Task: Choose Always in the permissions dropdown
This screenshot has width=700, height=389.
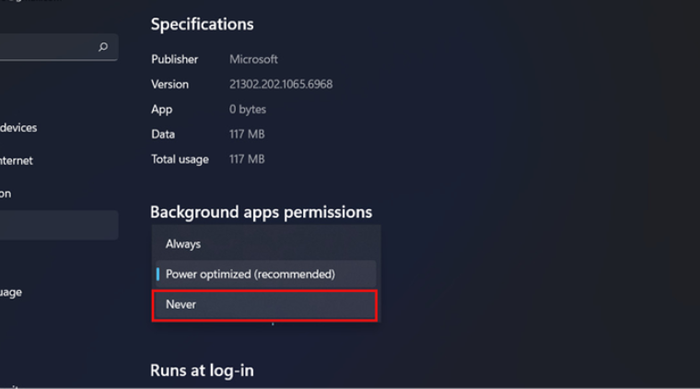Action: [x=266, y=244]
